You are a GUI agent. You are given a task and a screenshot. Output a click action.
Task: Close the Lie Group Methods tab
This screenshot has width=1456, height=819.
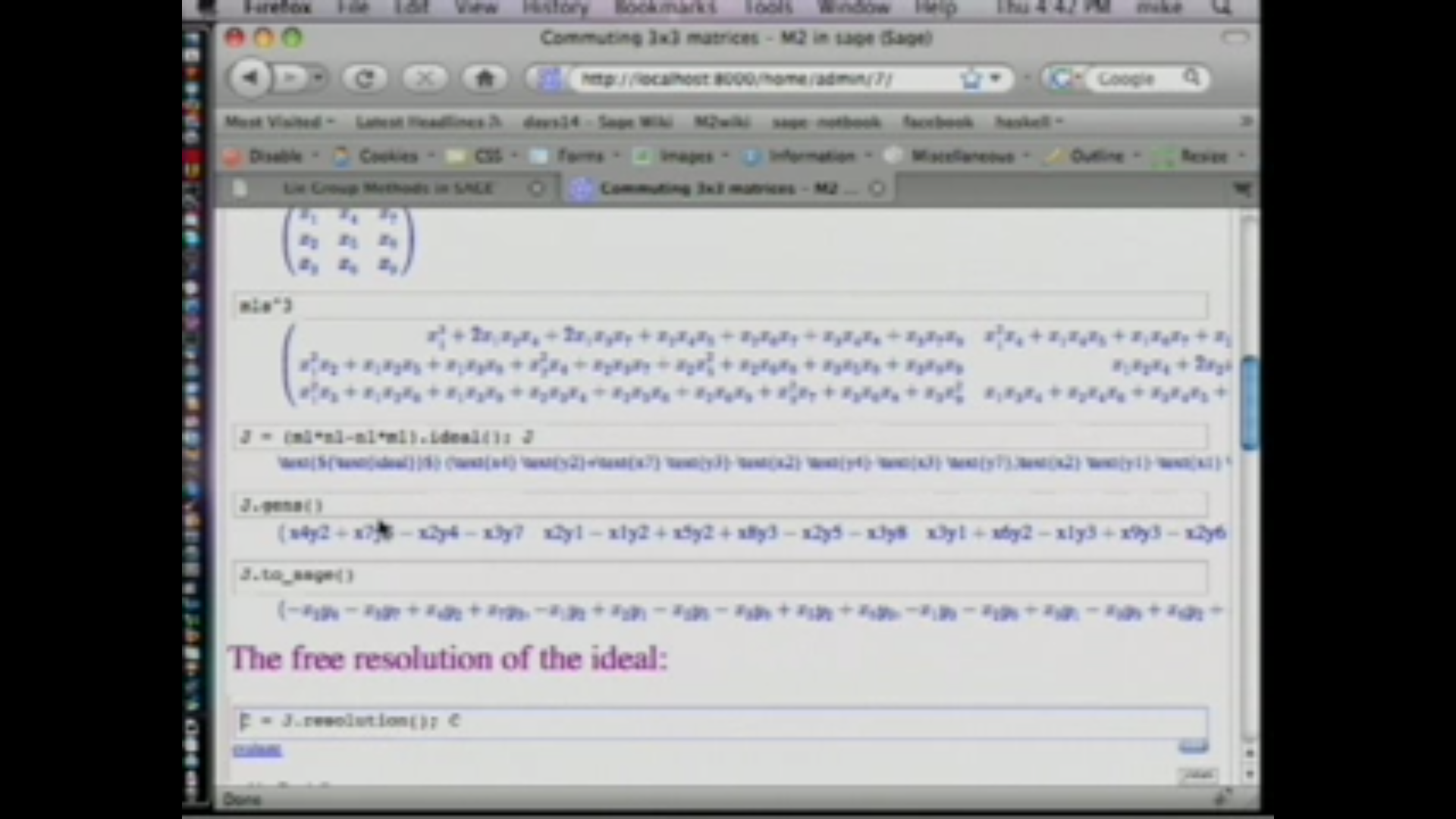tap(536, 188)
